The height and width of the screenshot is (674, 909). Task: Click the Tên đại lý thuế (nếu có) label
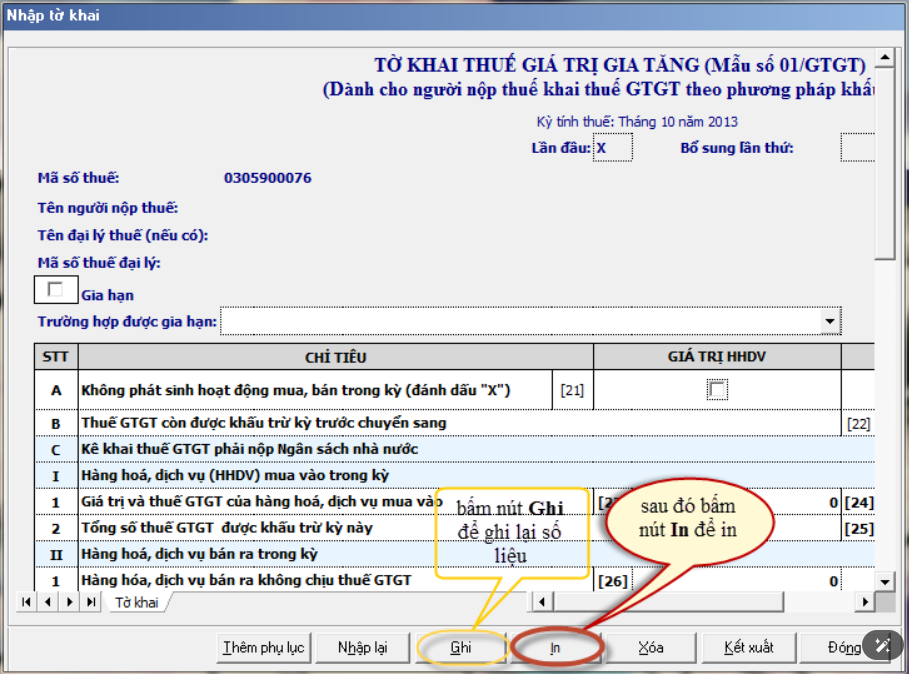tap(123, 235)
